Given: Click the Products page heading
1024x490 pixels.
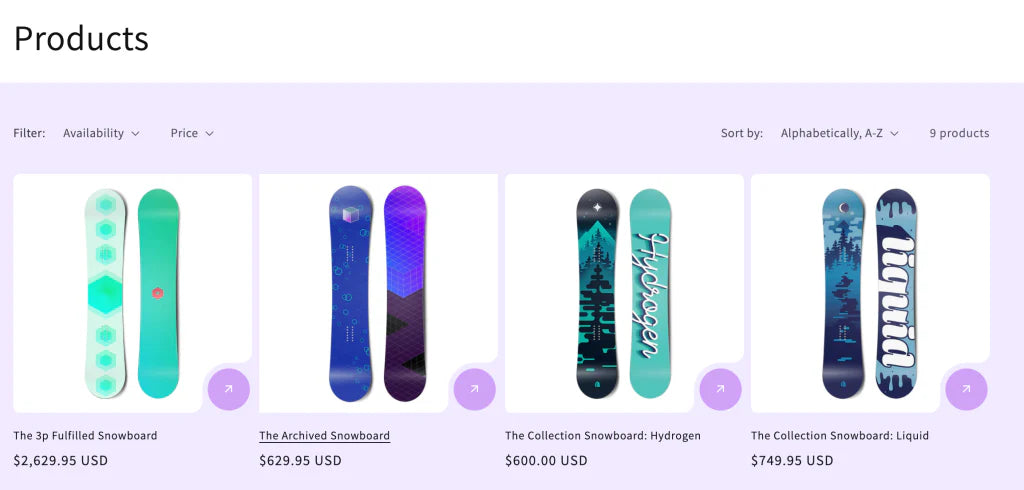Looking at the screenshot, I should click(x=81, y=38).
